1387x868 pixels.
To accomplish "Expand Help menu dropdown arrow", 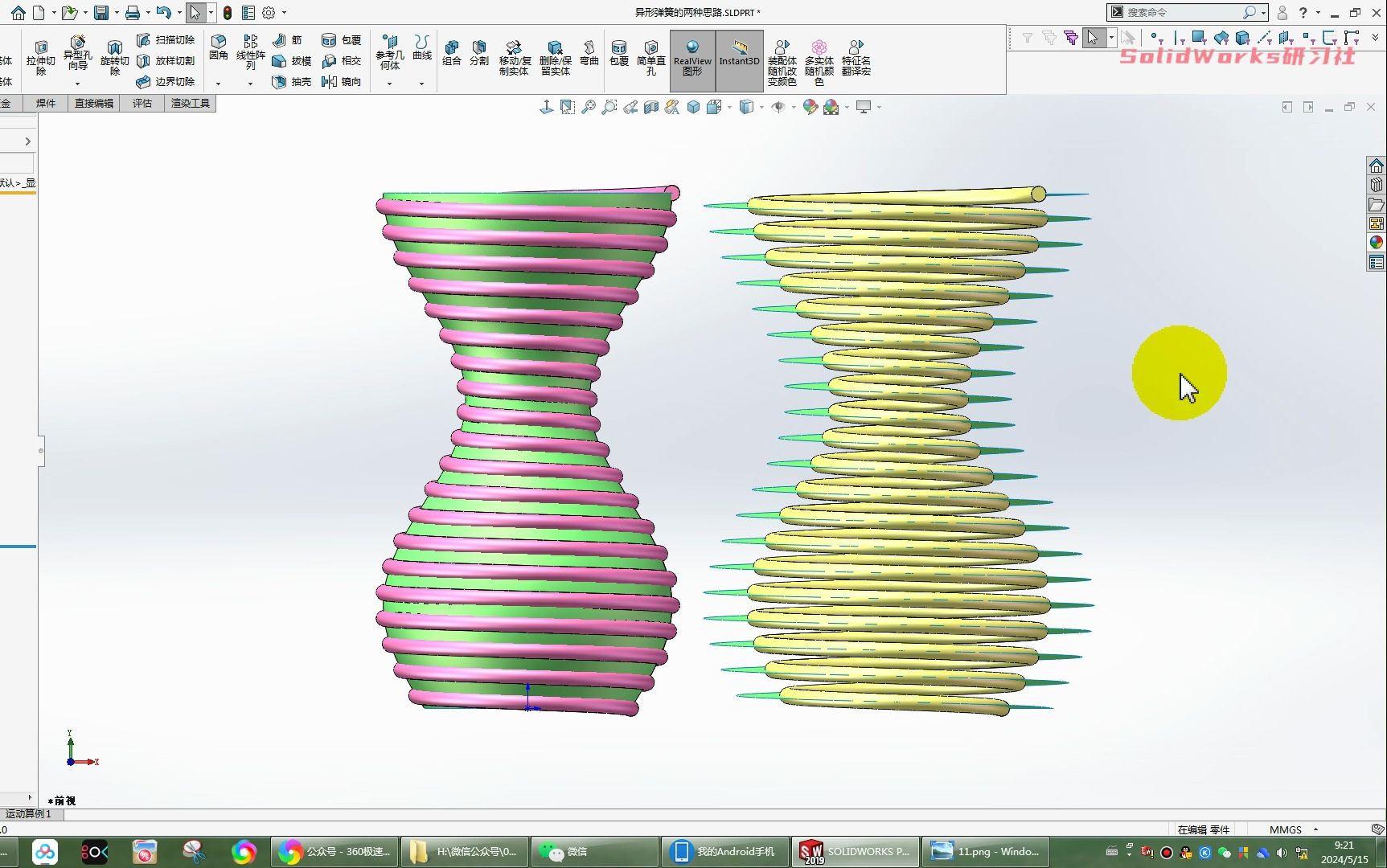I will tap(1318, 13).
